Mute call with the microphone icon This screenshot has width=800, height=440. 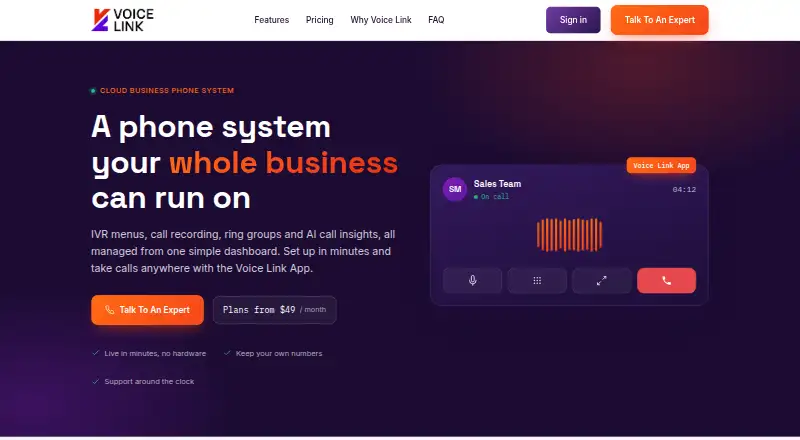[472, 280]
